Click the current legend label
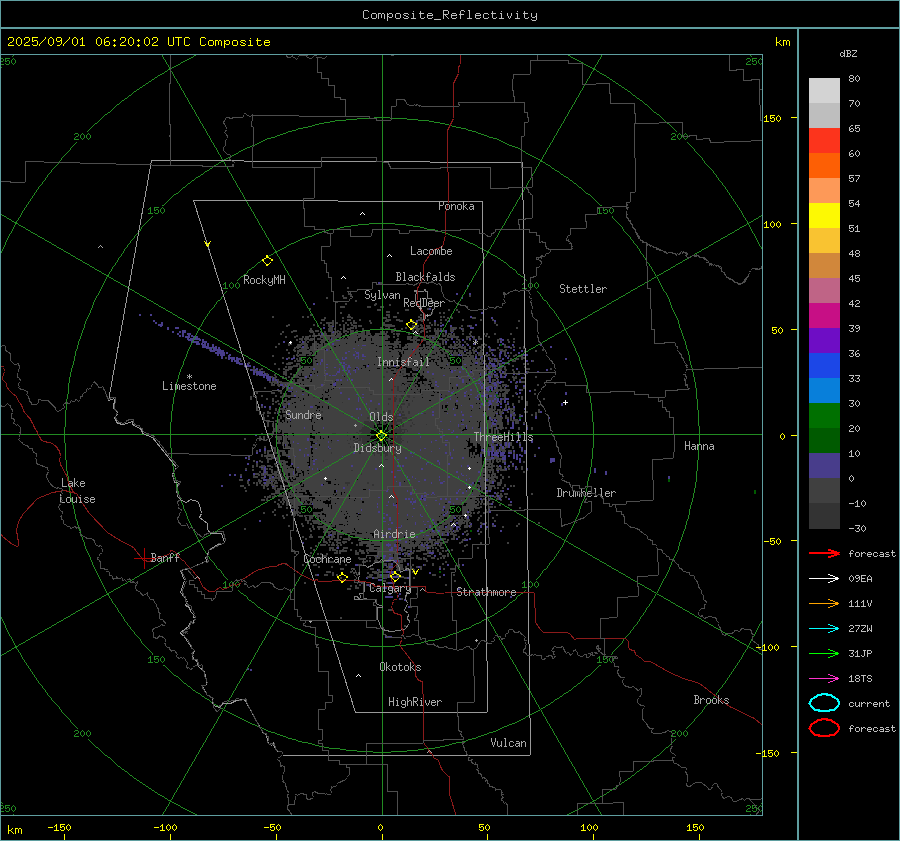Screen dimensions: 900x841 tap(869, 703)
